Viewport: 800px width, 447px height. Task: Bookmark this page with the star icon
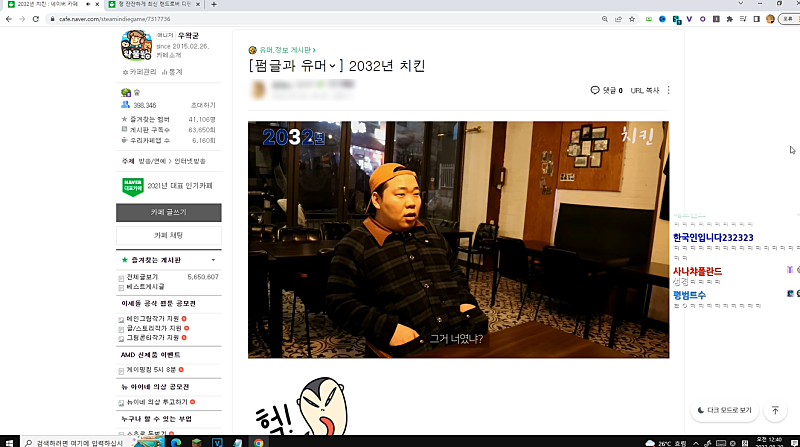(x=632, y=19)
